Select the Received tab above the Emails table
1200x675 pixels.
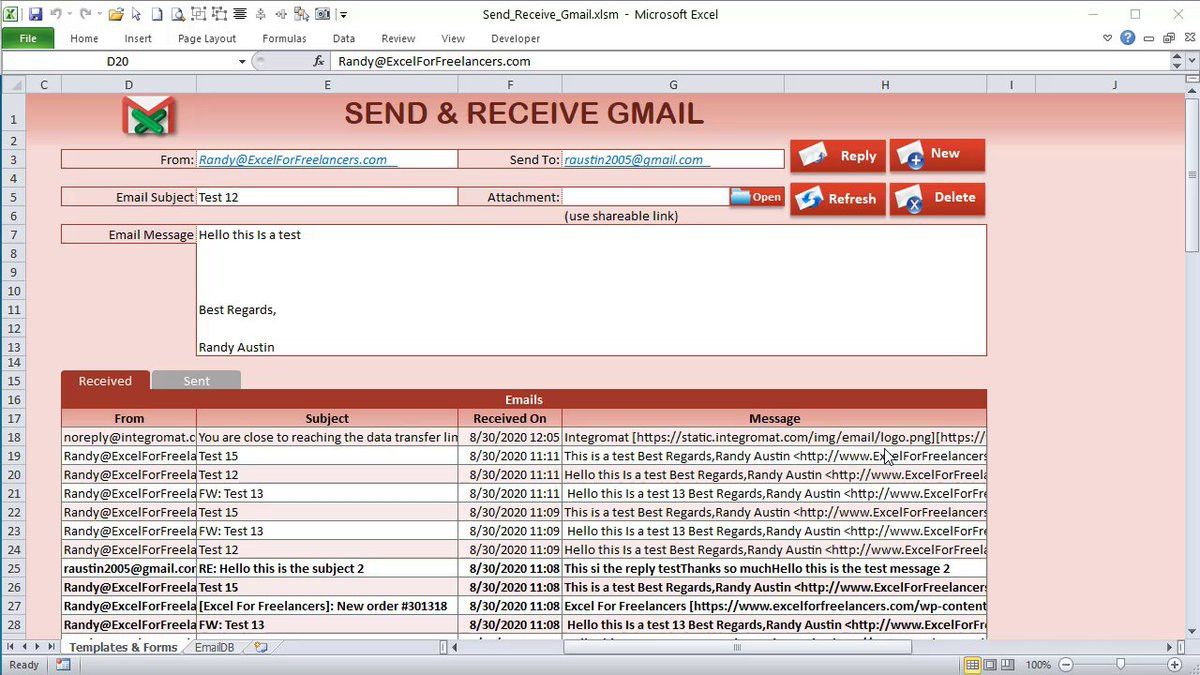pos(105,381)
